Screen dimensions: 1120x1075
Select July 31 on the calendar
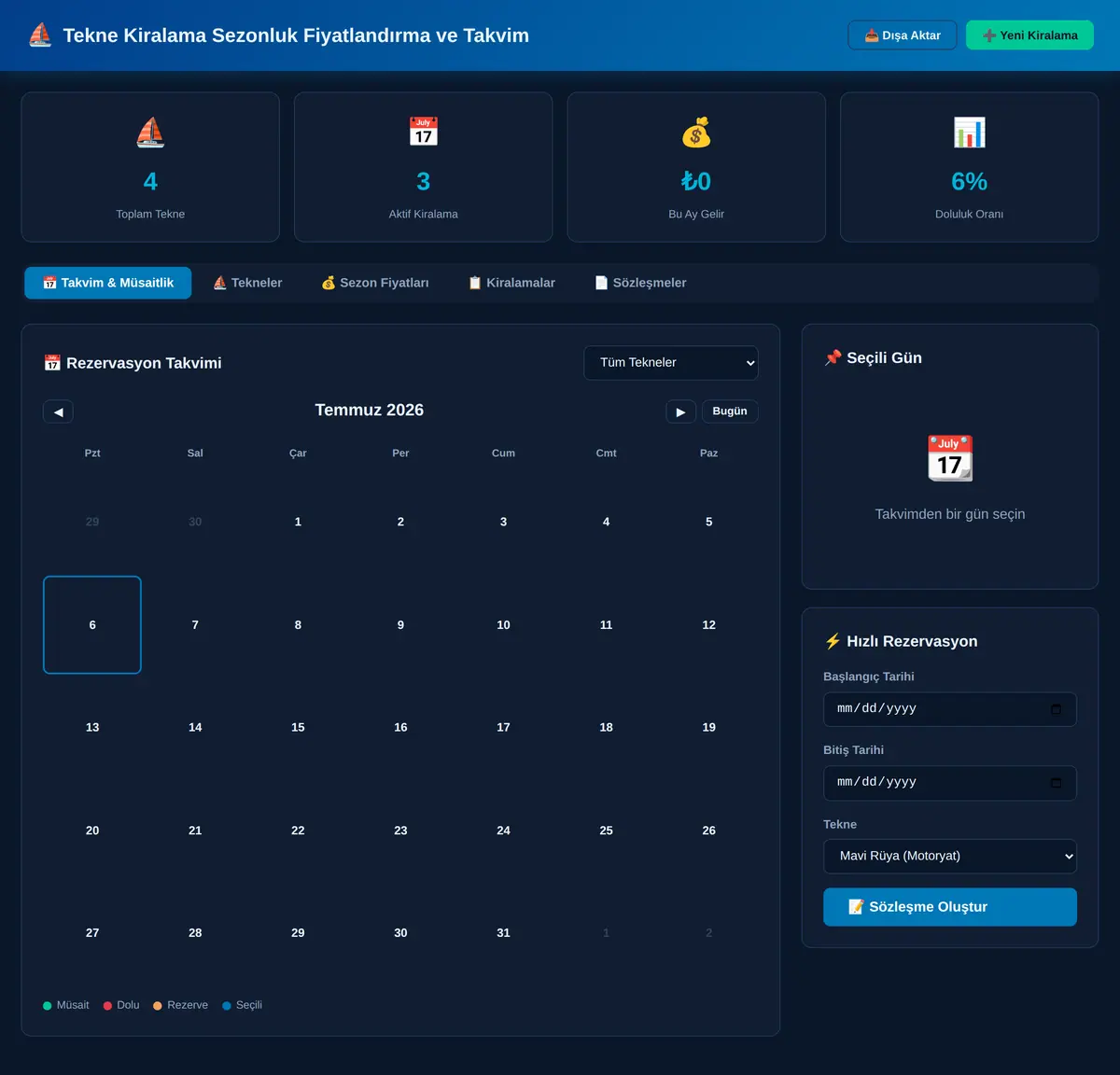503,933
